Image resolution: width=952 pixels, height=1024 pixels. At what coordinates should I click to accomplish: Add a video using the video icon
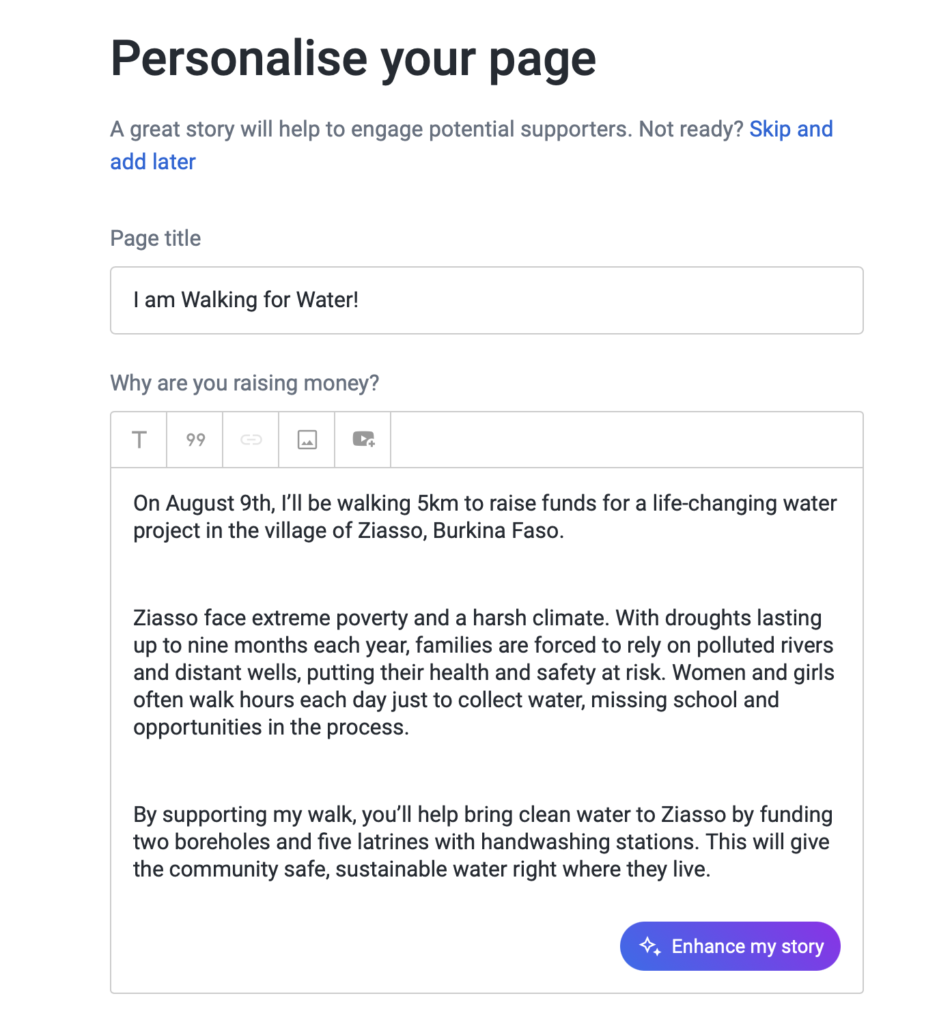coord(363,440)
